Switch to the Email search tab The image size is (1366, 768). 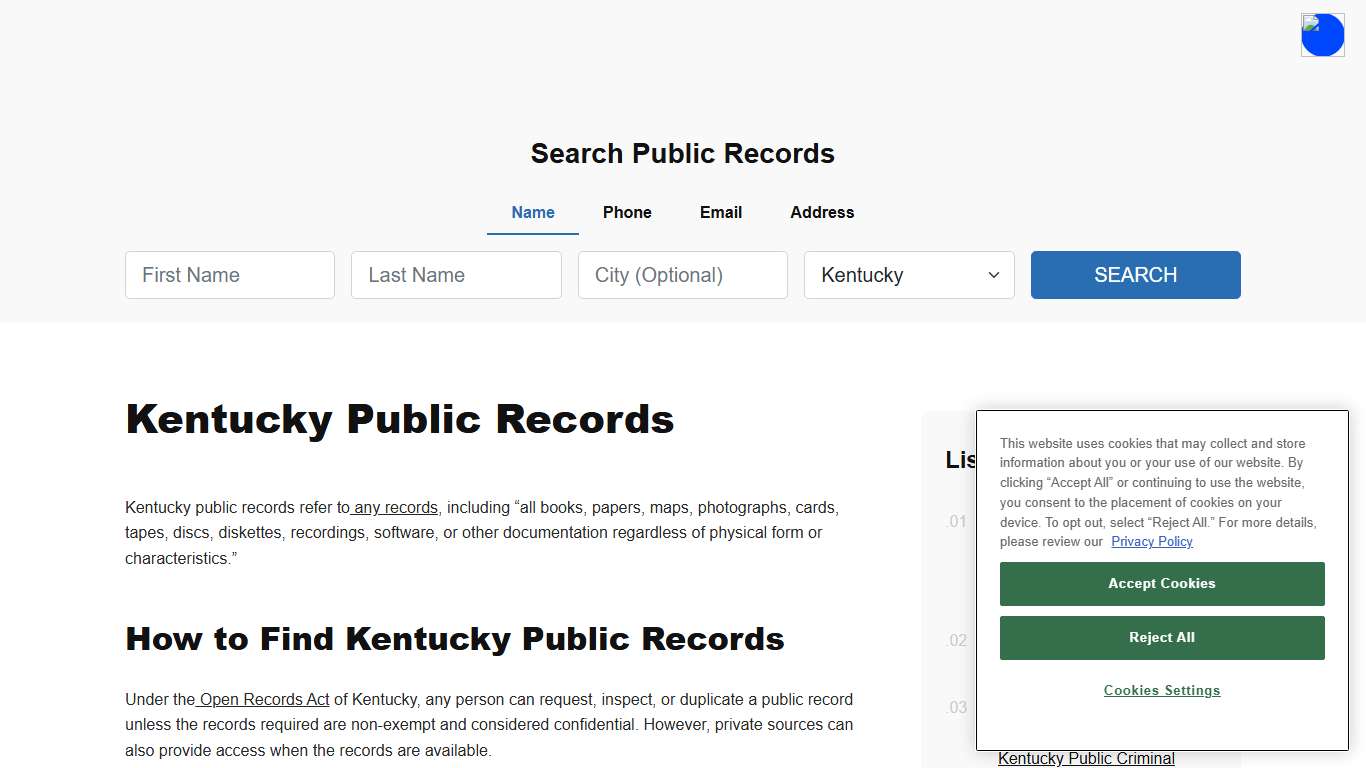click(x=720, y=212)
